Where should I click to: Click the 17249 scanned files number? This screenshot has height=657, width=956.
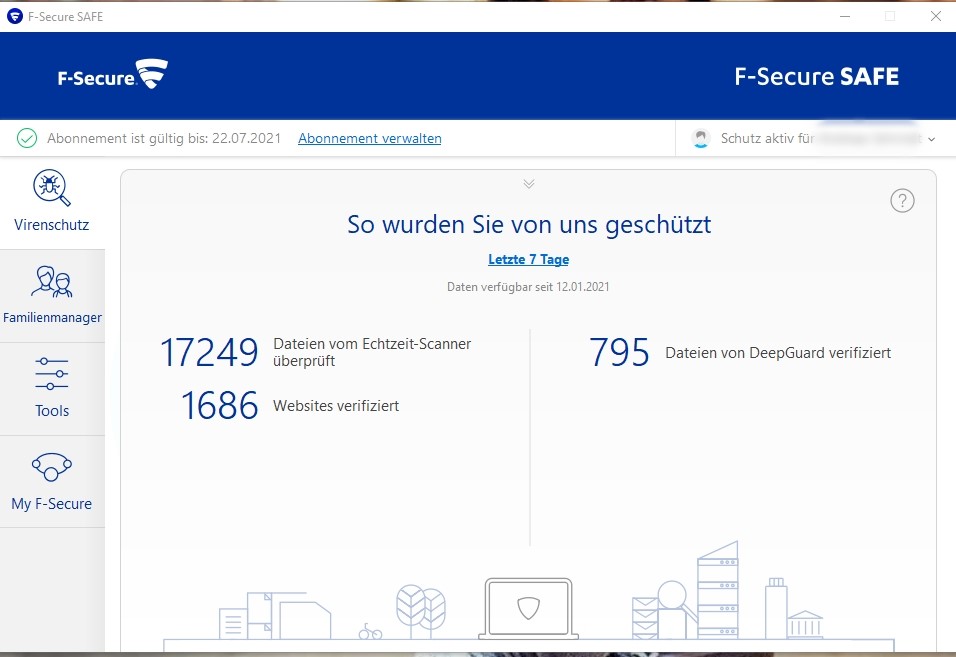coord(209,352)
